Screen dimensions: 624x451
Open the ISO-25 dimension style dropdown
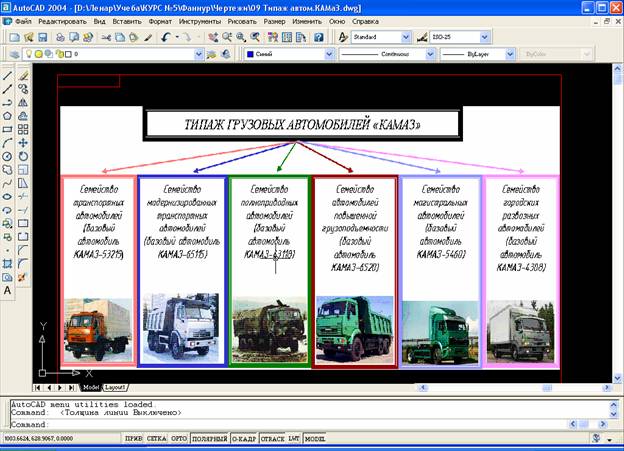(x=484, y=37)
